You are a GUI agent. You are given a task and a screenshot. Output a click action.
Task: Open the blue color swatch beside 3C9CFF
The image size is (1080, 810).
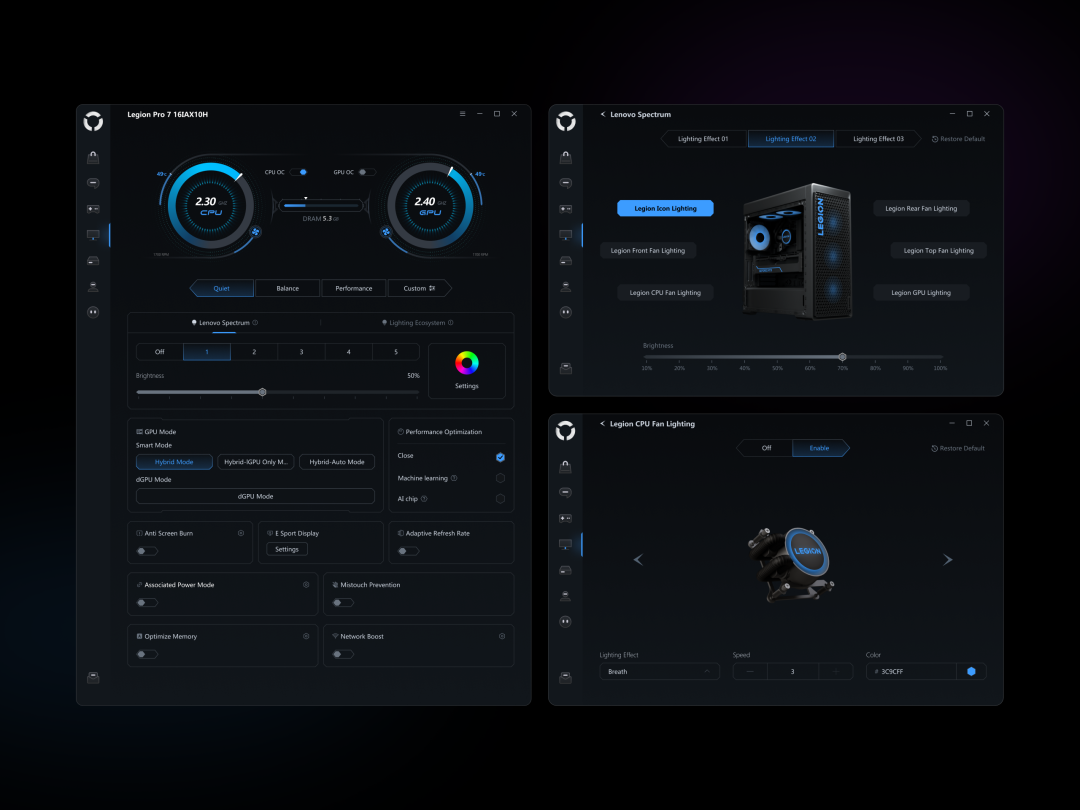coord(971,672)
